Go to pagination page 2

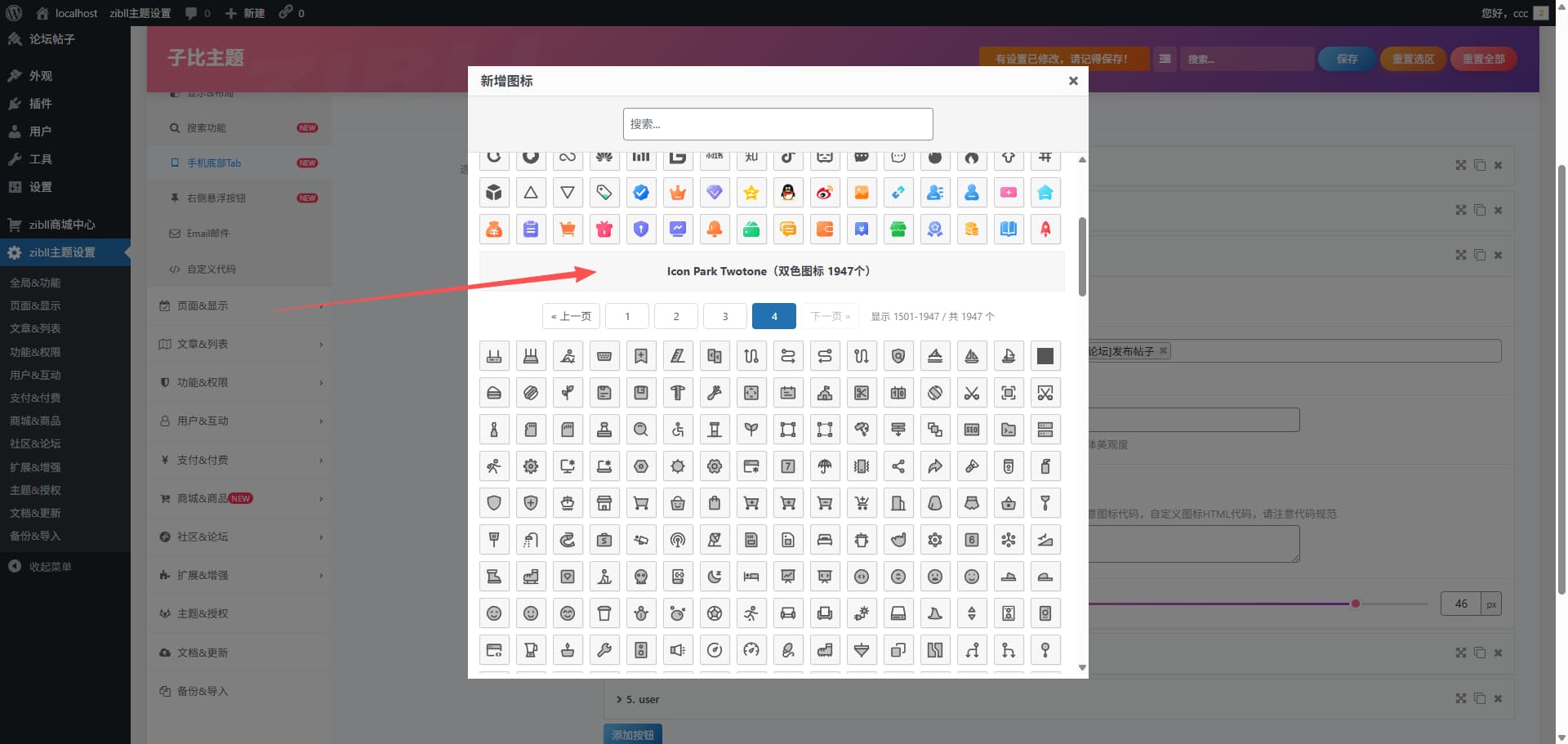click(675, 316)
